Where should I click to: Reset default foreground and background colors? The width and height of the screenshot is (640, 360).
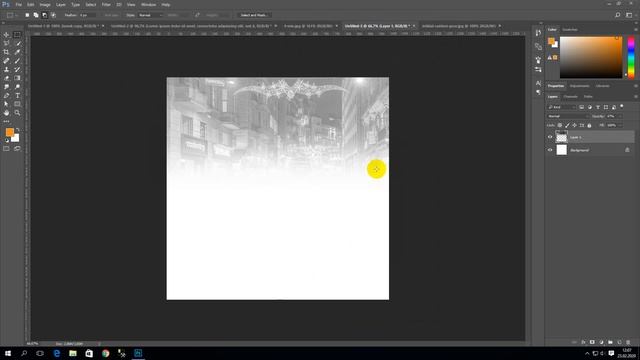(x=7, y=140)
